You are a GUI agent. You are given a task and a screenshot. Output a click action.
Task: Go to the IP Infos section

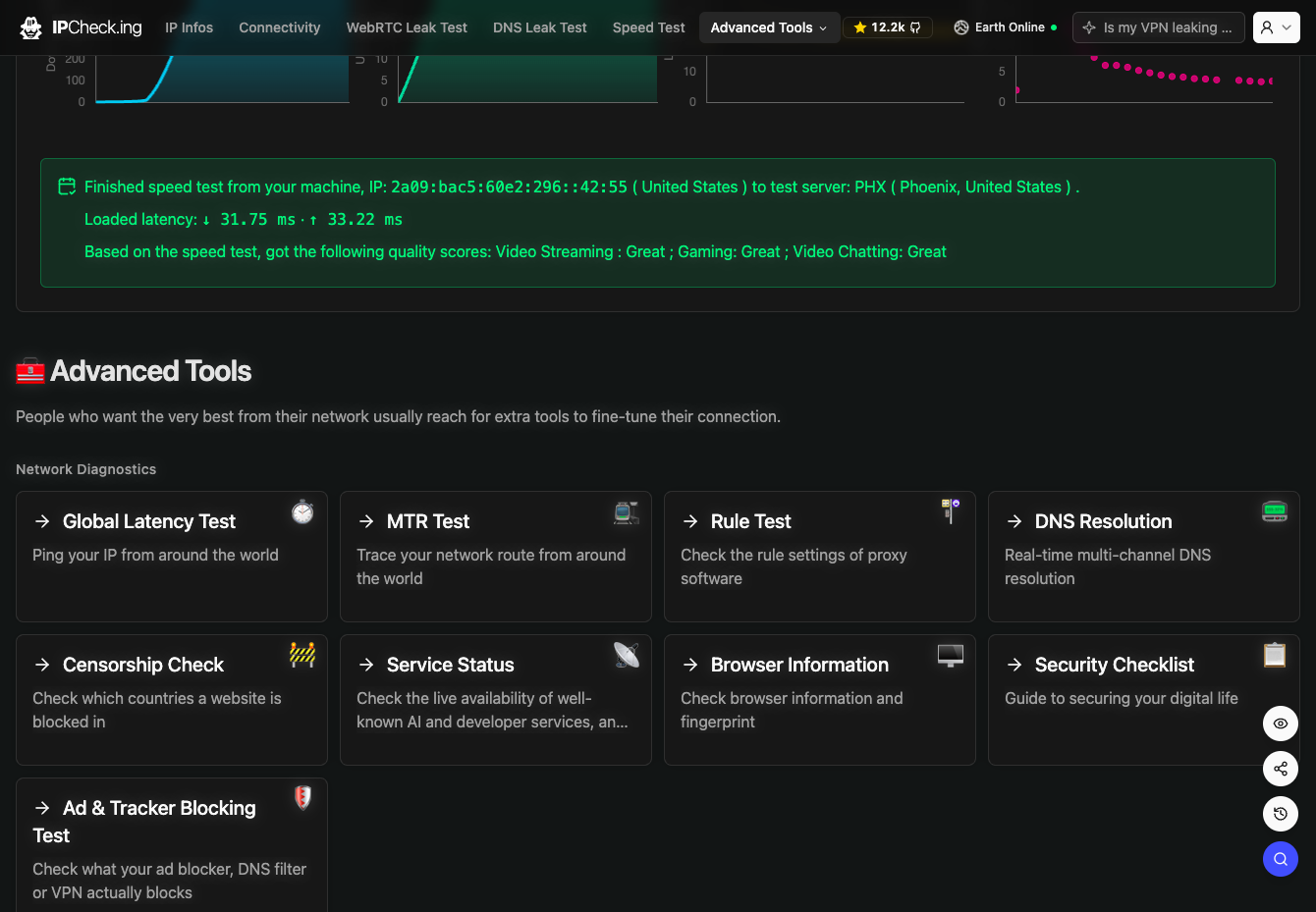point(189,27)
